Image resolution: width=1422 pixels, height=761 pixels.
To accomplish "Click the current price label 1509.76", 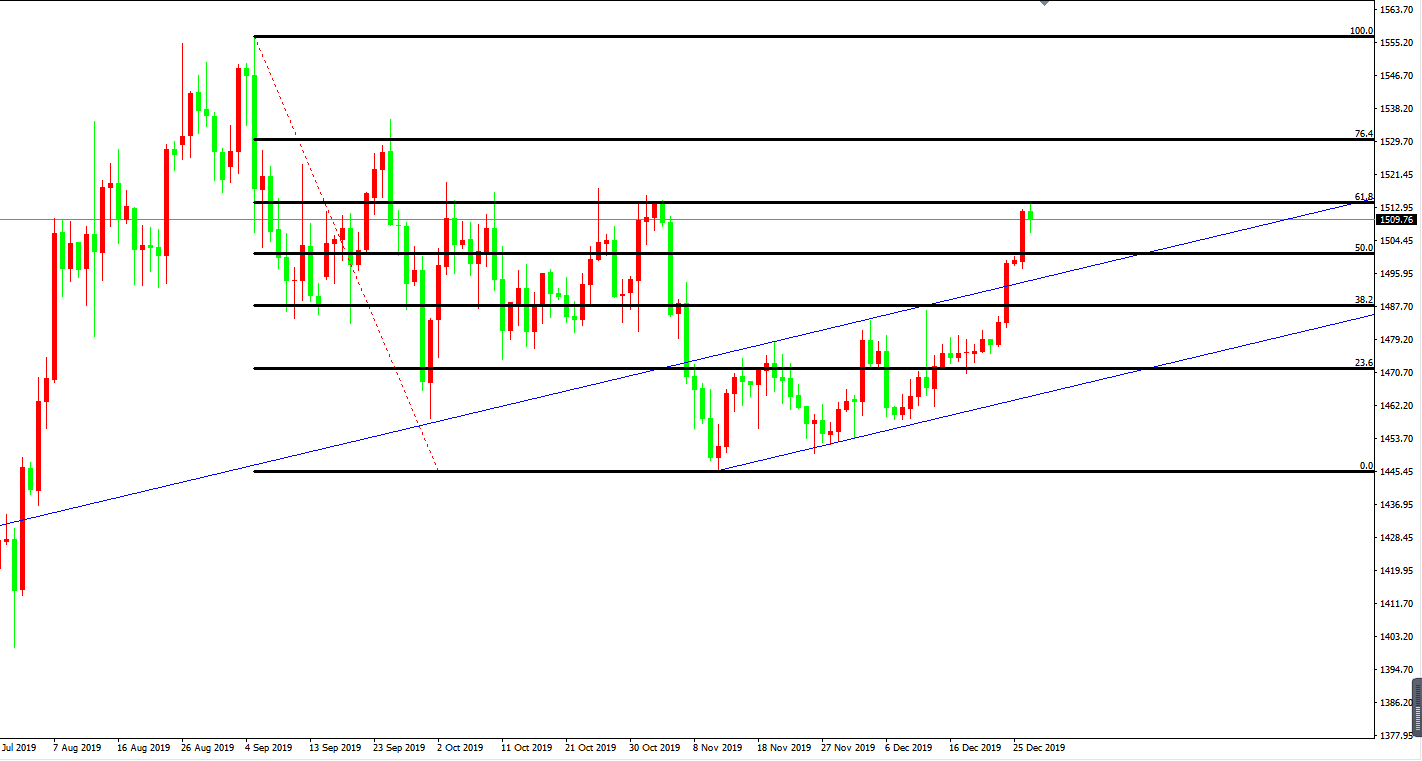I will 1395,220.
